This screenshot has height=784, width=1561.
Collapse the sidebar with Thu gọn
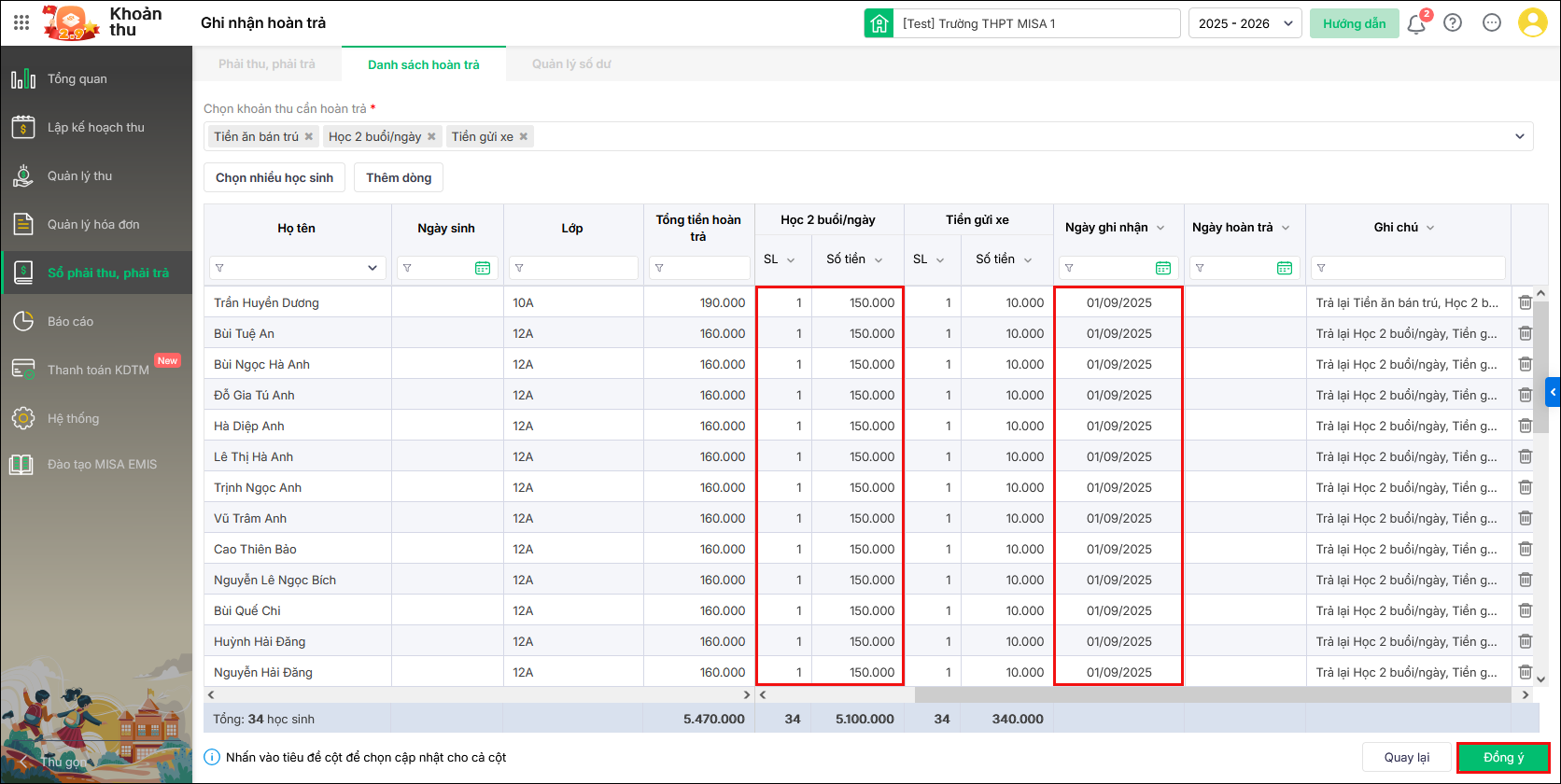(56, 762)
